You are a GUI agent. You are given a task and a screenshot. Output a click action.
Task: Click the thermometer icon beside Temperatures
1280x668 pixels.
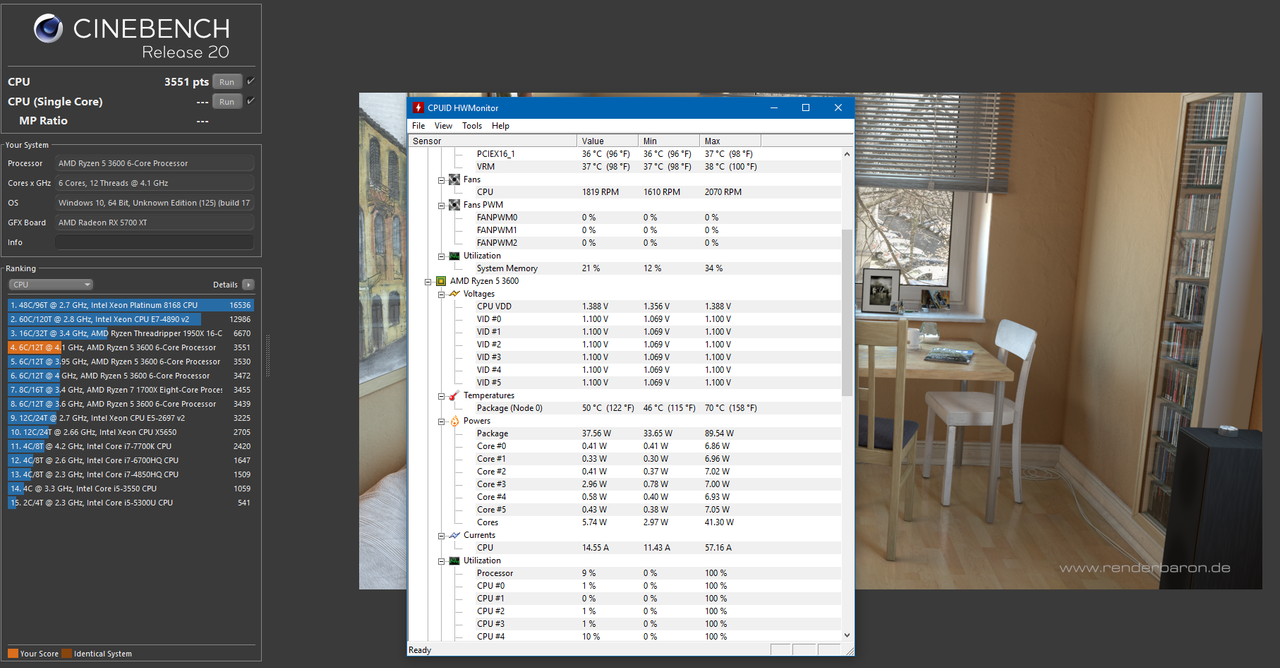click(454, 396)
